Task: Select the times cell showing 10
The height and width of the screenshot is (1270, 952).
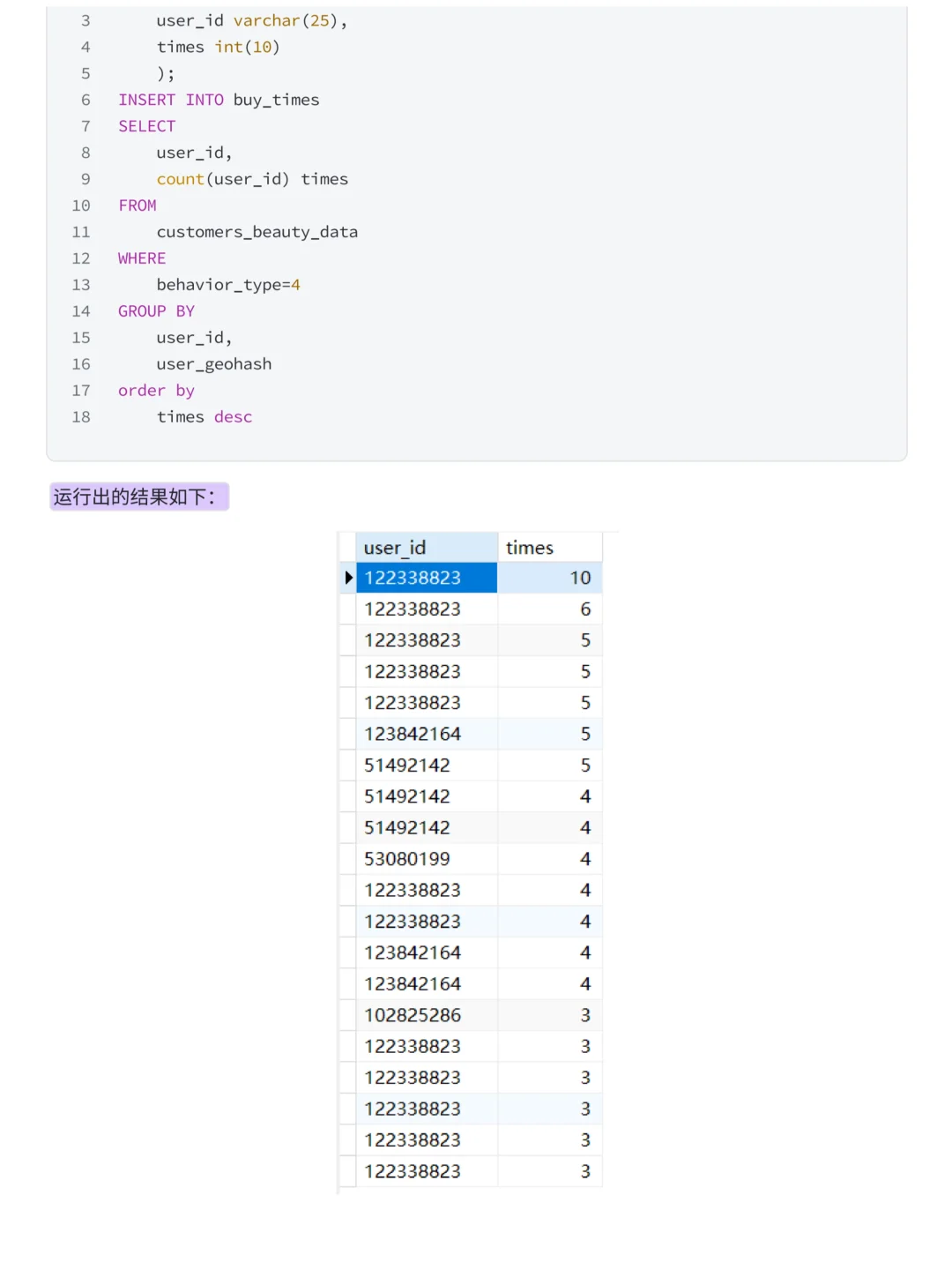Action: pos(550,578)
